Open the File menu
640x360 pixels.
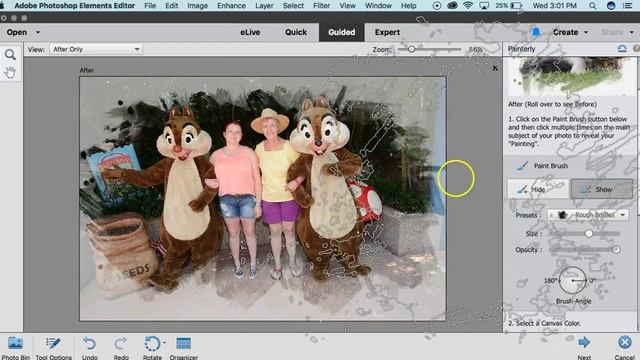(150, 6)
